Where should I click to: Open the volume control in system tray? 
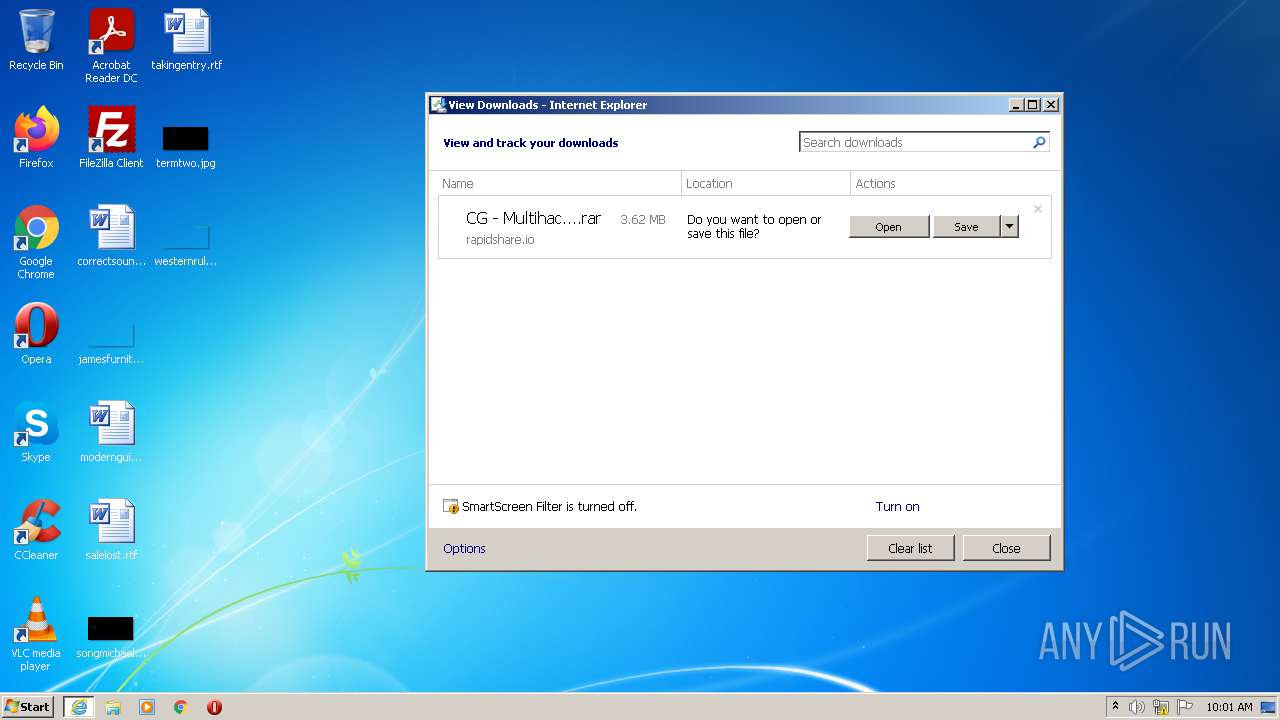tap(1137, 707)
